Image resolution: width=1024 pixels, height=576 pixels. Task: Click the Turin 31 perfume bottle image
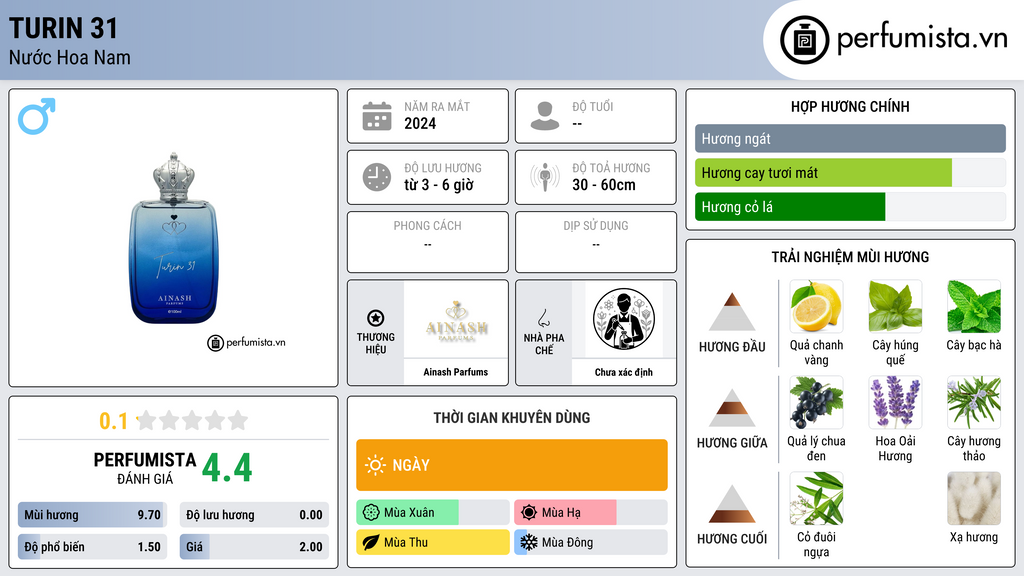pyautogui.click(x=174, y=238)
